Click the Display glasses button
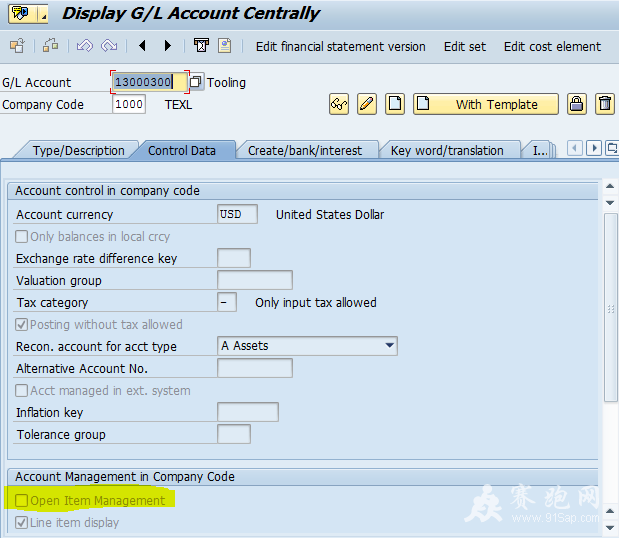 [339, 104]
